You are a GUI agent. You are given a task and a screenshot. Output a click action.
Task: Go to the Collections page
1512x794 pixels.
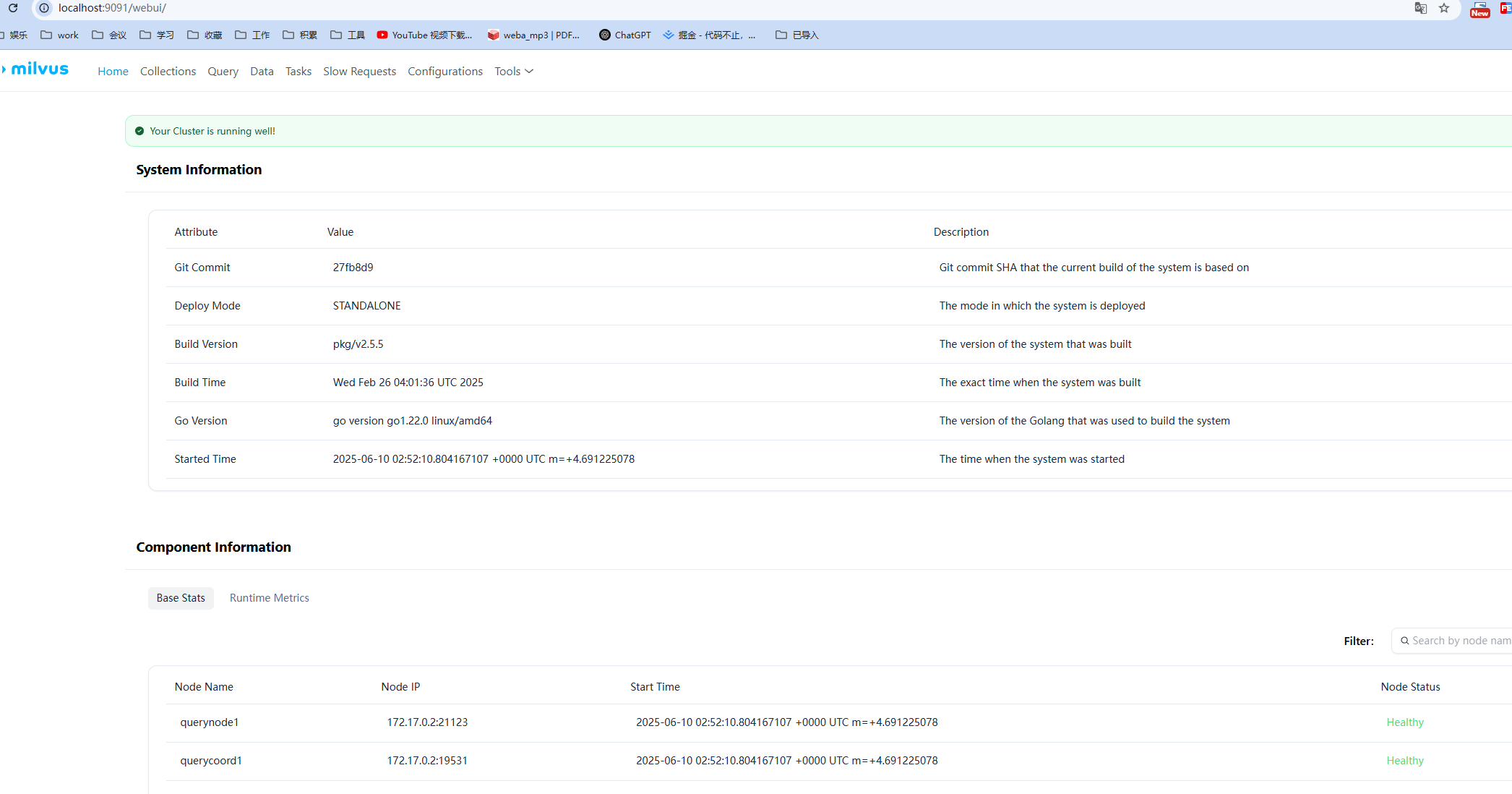tap(168, 71)
